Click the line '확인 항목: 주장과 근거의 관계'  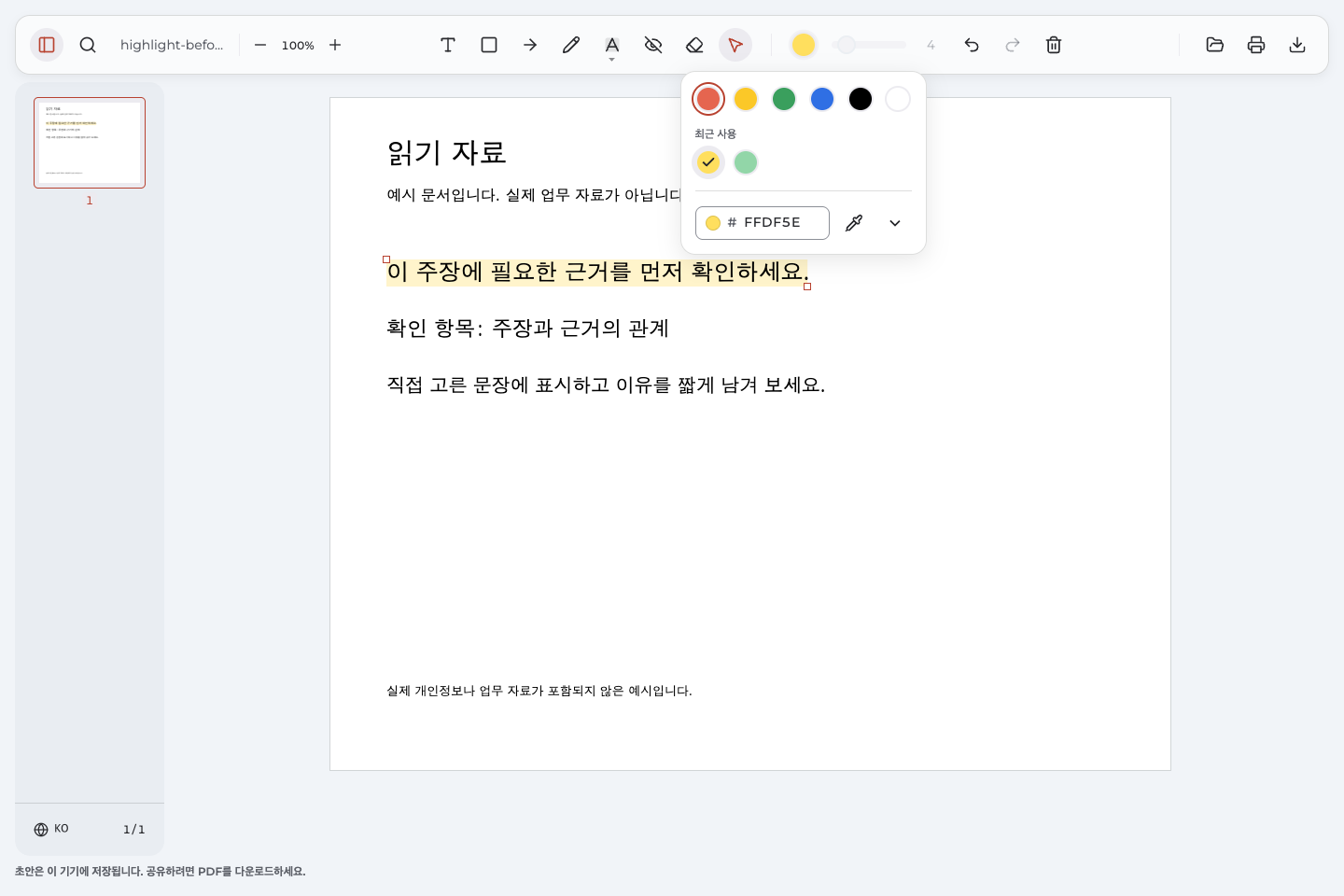(528, 329)
